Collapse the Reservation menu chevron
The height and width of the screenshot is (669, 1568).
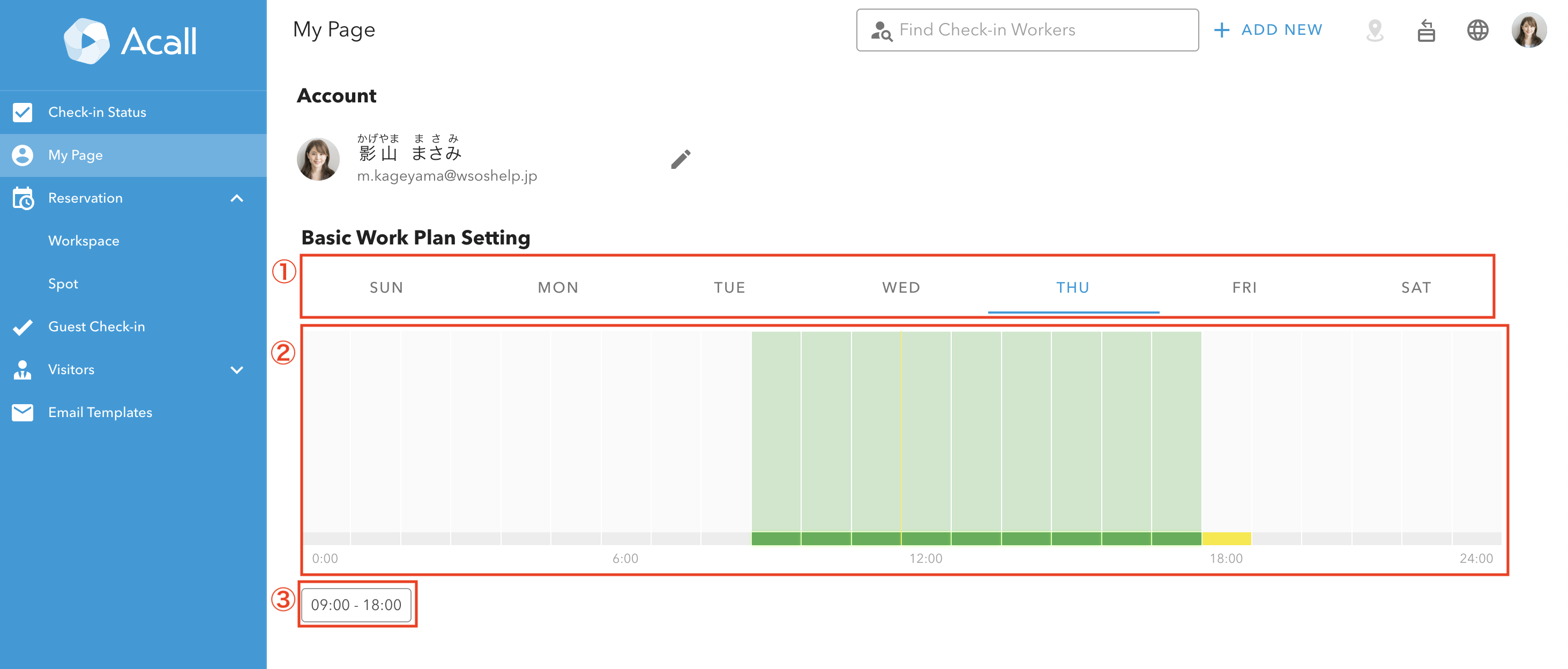(x=237, y=198)
